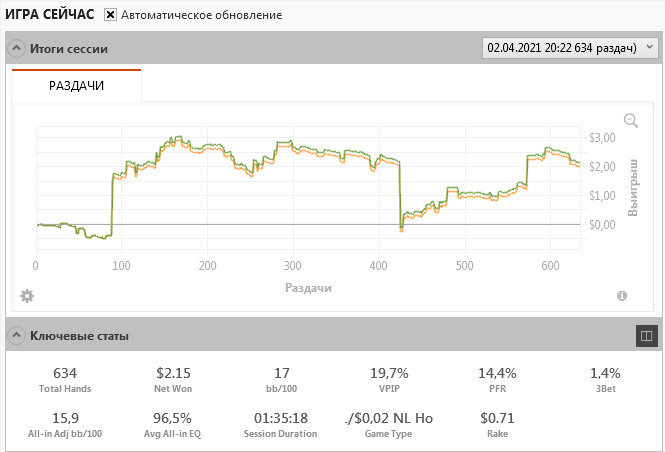Toggle the Автоматическое обновление checkbox

(110, 15)
